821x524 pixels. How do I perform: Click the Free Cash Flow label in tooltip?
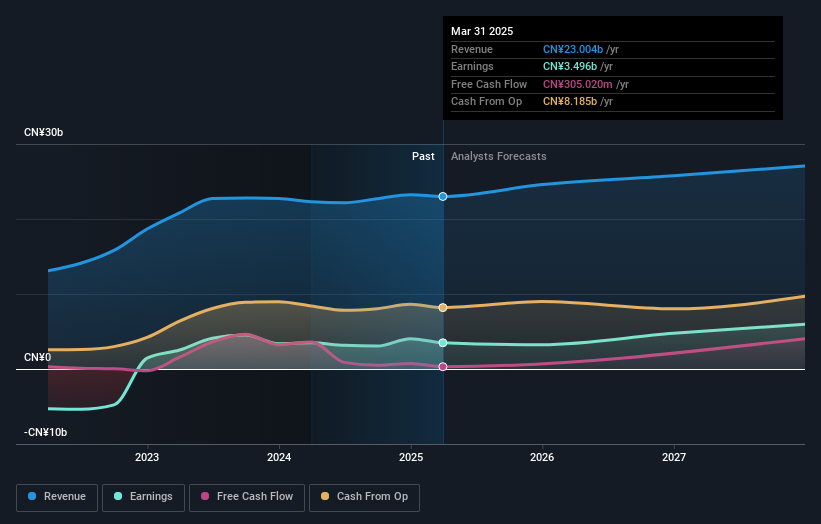pyautogui.click(x=489, y=84)
